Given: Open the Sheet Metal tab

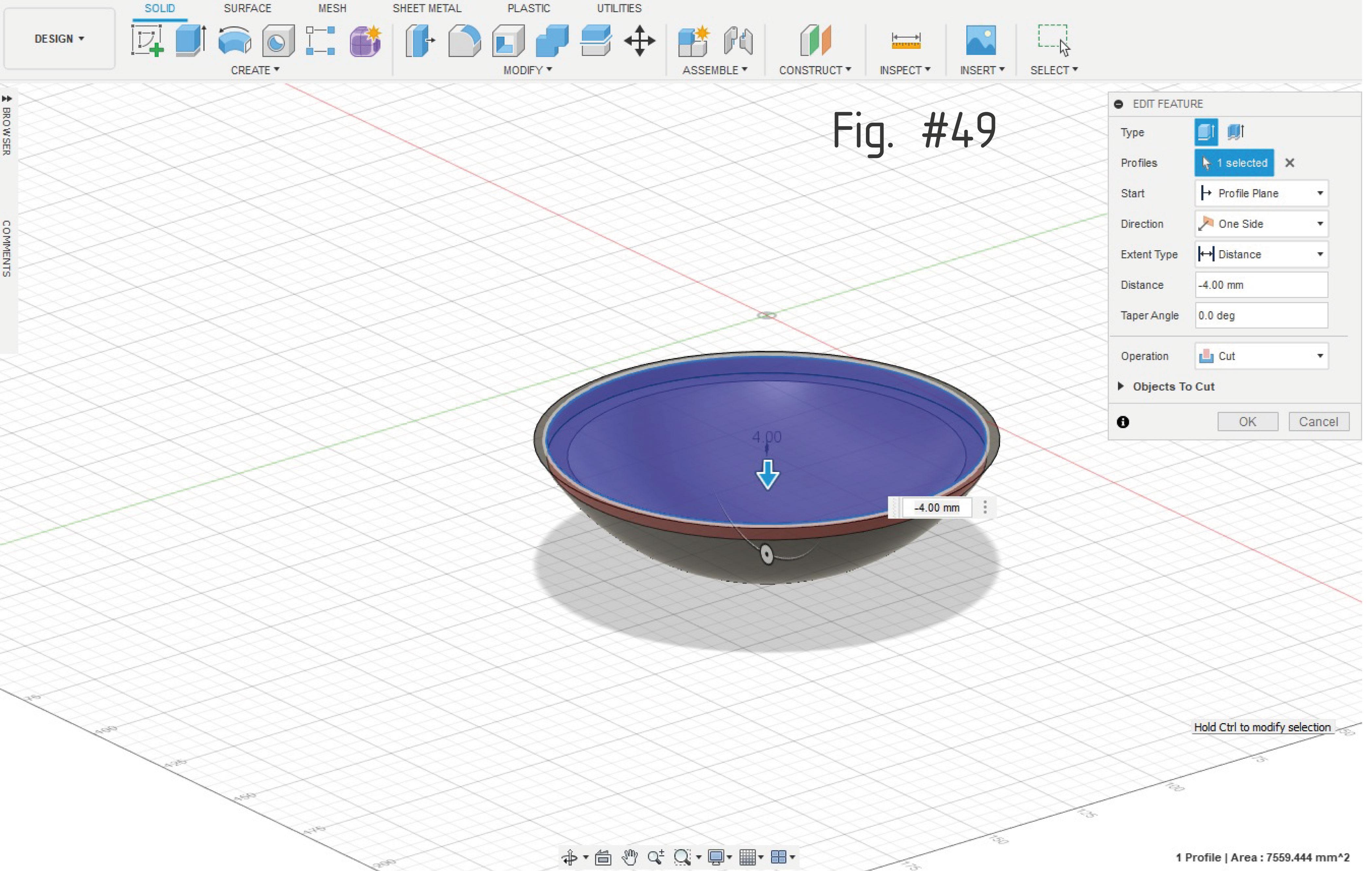Looking at the screenshot, I should 427,9.
